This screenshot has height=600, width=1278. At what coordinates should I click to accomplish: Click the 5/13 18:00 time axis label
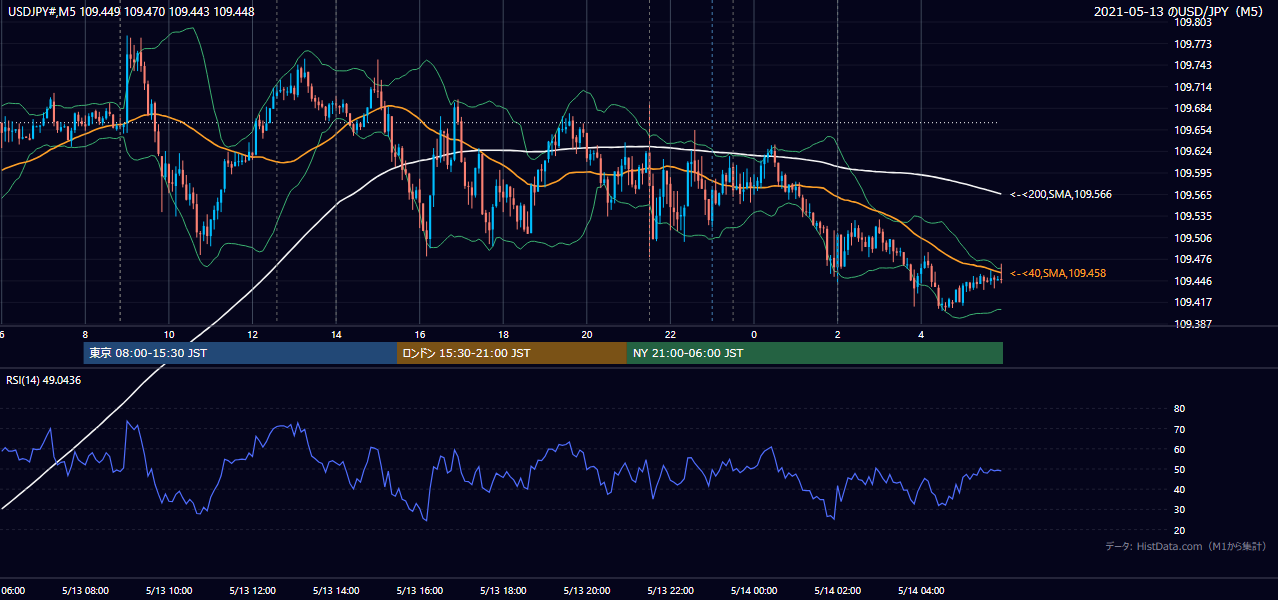pos(503,590)
